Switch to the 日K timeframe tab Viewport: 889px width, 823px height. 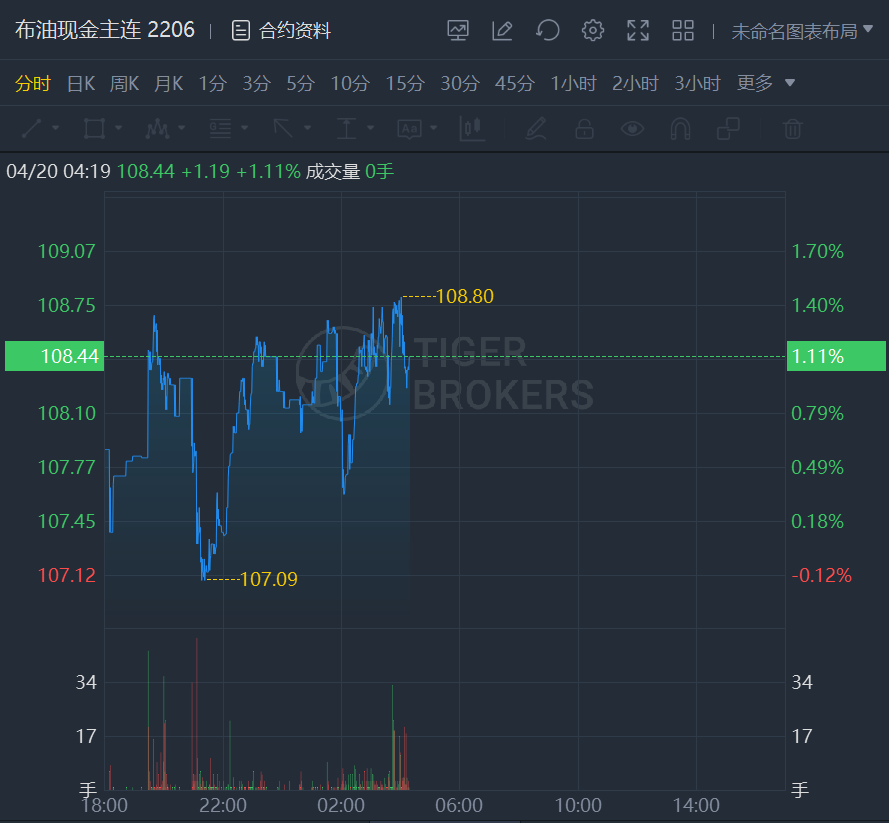pos(81,83)
